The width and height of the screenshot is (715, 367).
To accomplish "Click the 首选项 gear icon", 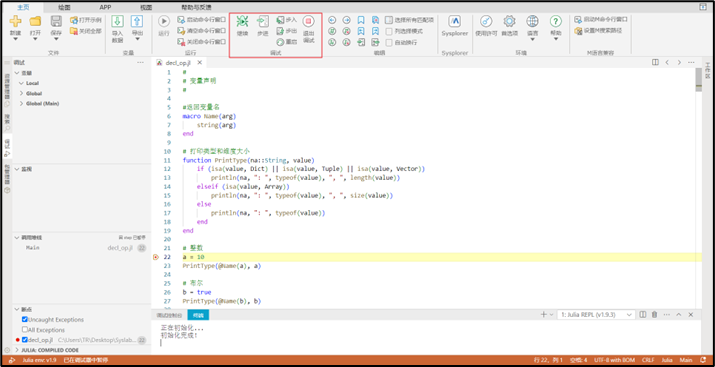I will 509,21.
